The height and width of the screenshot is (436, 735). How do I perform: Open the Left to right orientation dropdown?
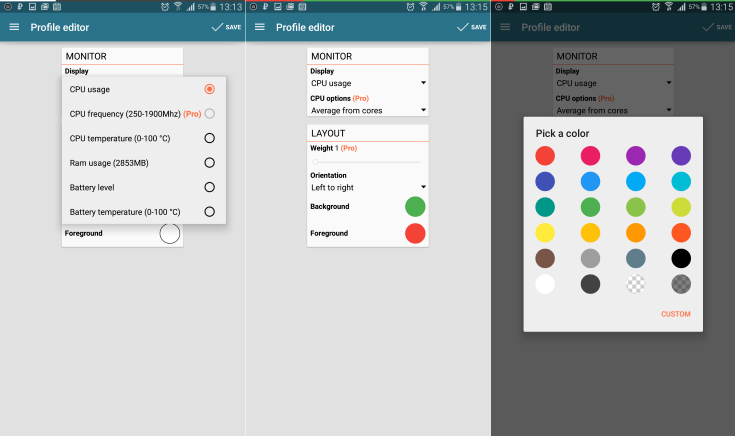[368, 188]
